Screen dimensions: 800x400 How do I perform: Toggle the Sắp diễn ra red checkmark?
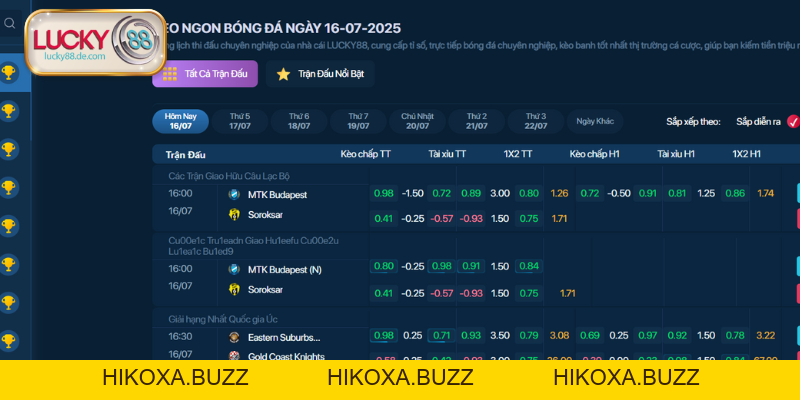(793, 121)
